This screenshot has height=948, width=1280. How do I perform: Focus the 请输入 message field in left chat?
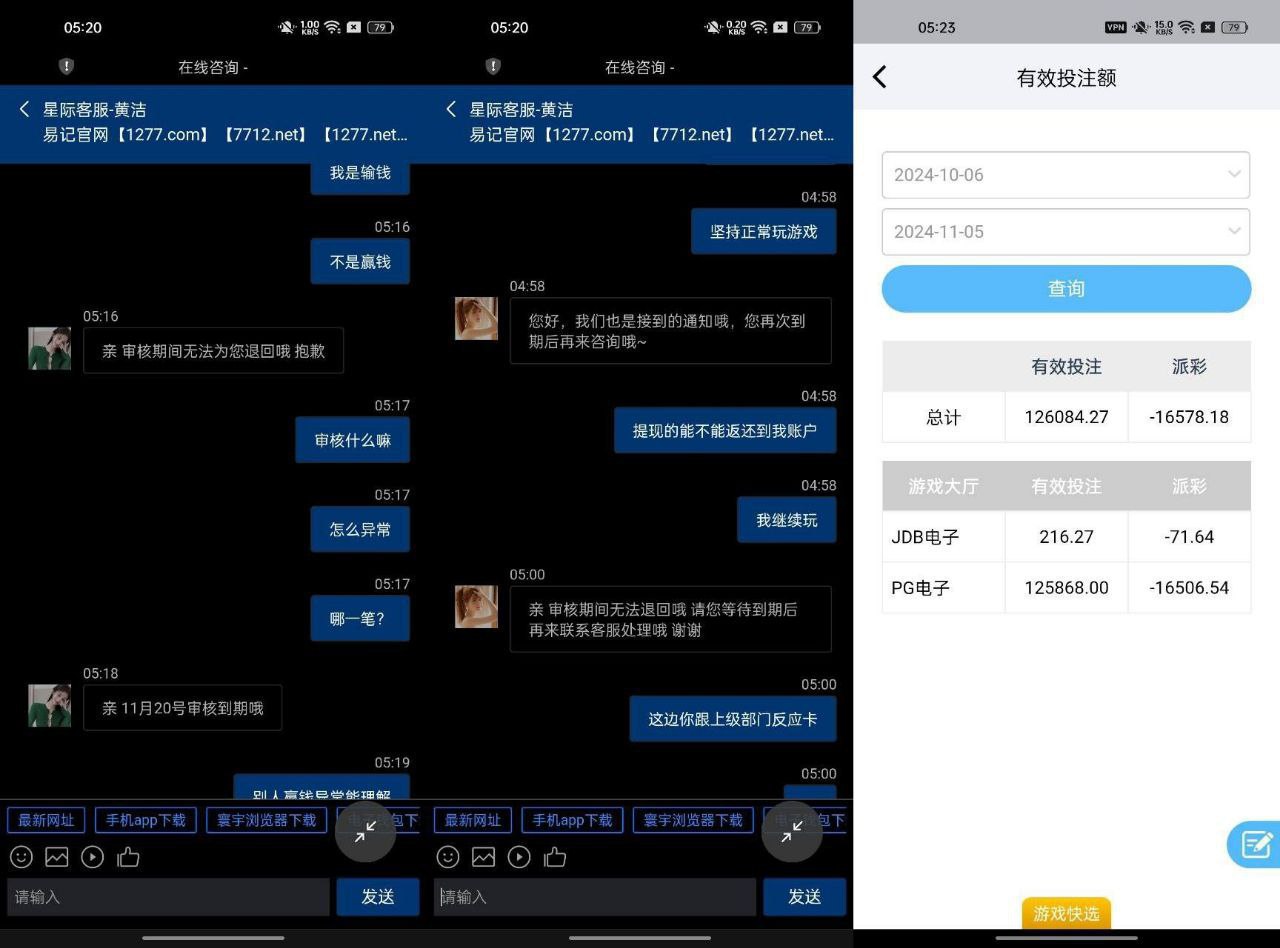pyautogui.click(x=168, y=897)
